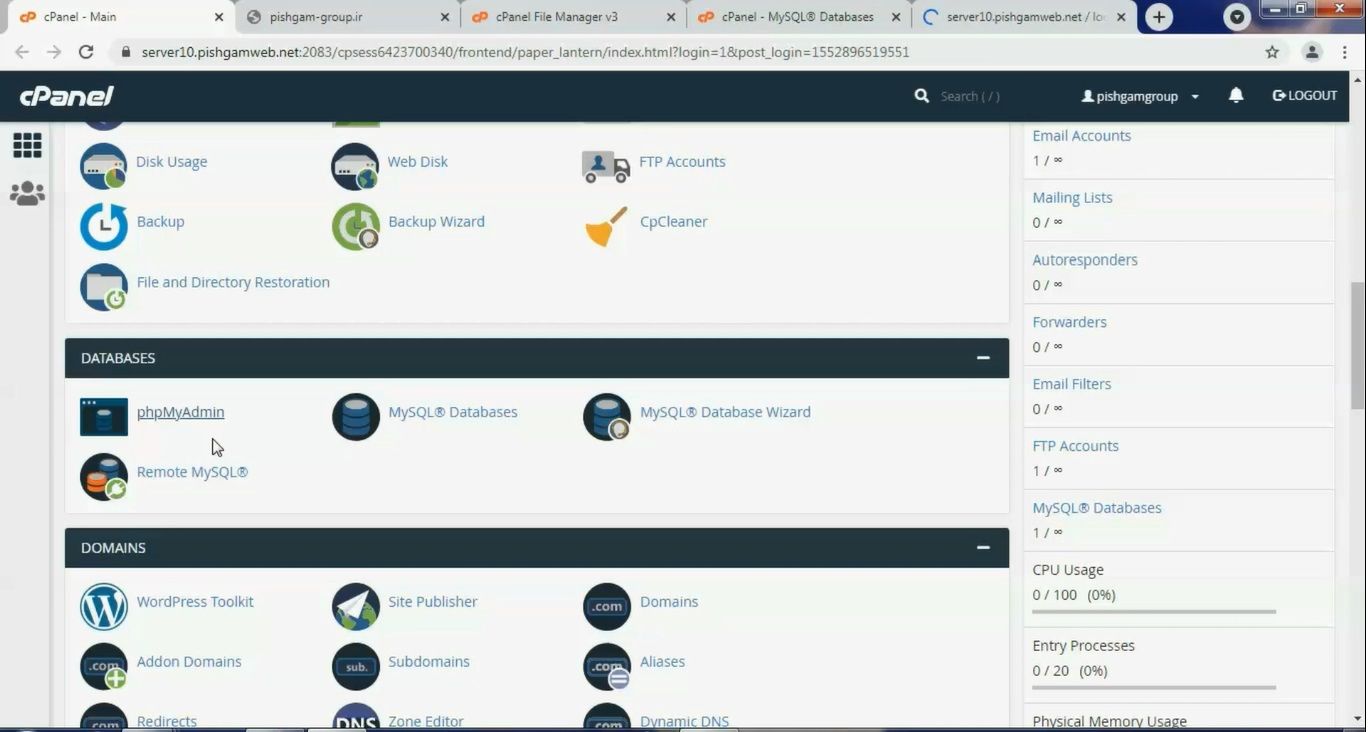Image resolution: width=1368 pixels, height=732 pixels.
Task: Click the CPU Usage progress bar
Action: click(1154, 611)
